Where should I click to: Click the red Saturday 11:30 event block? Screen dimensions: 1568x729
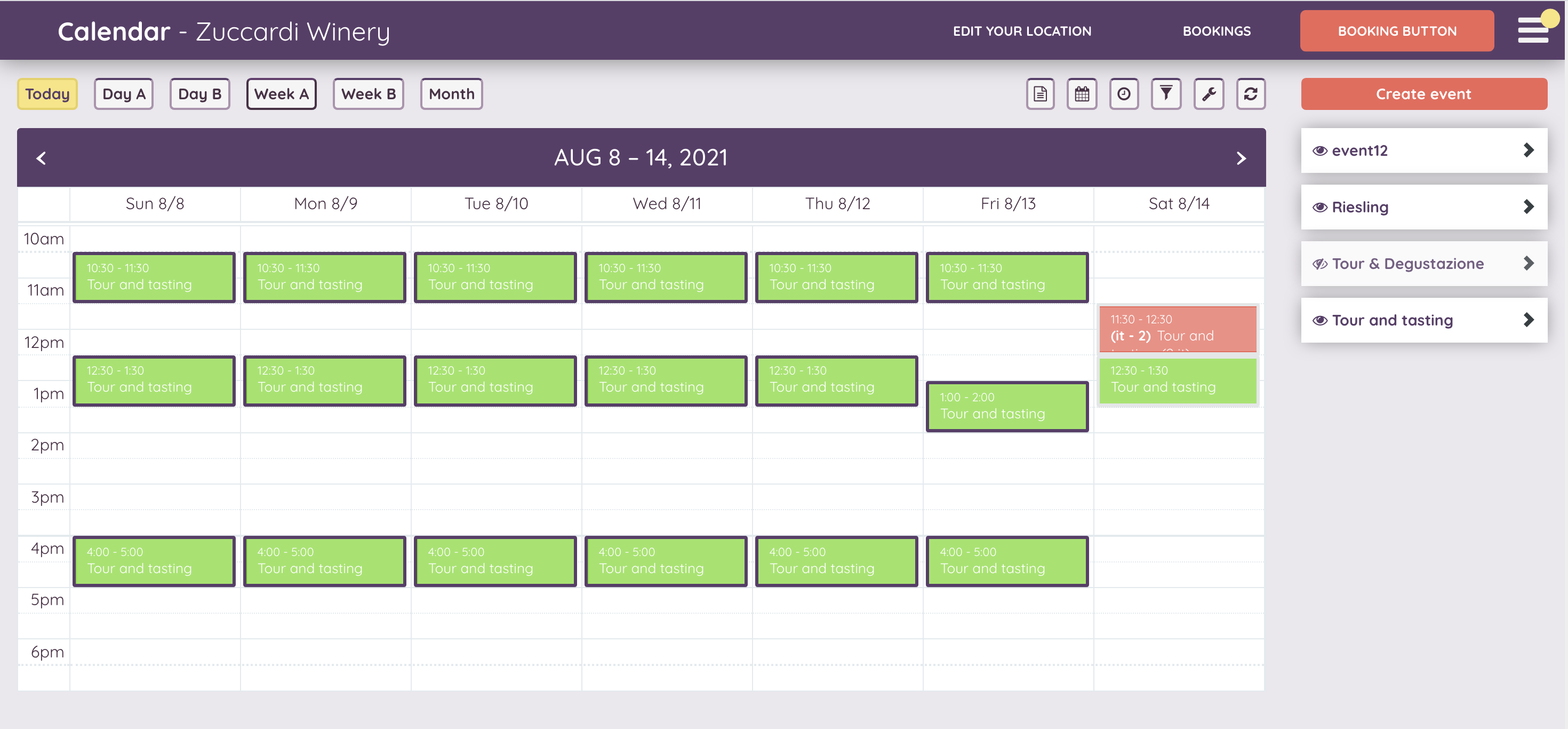coord(1177,329)
